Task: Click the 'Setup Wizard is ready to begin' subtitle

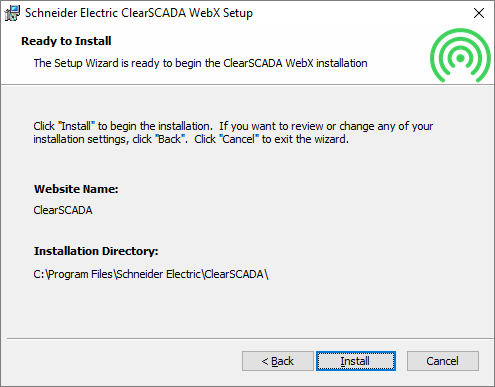Action: click(x=200, y=63)
